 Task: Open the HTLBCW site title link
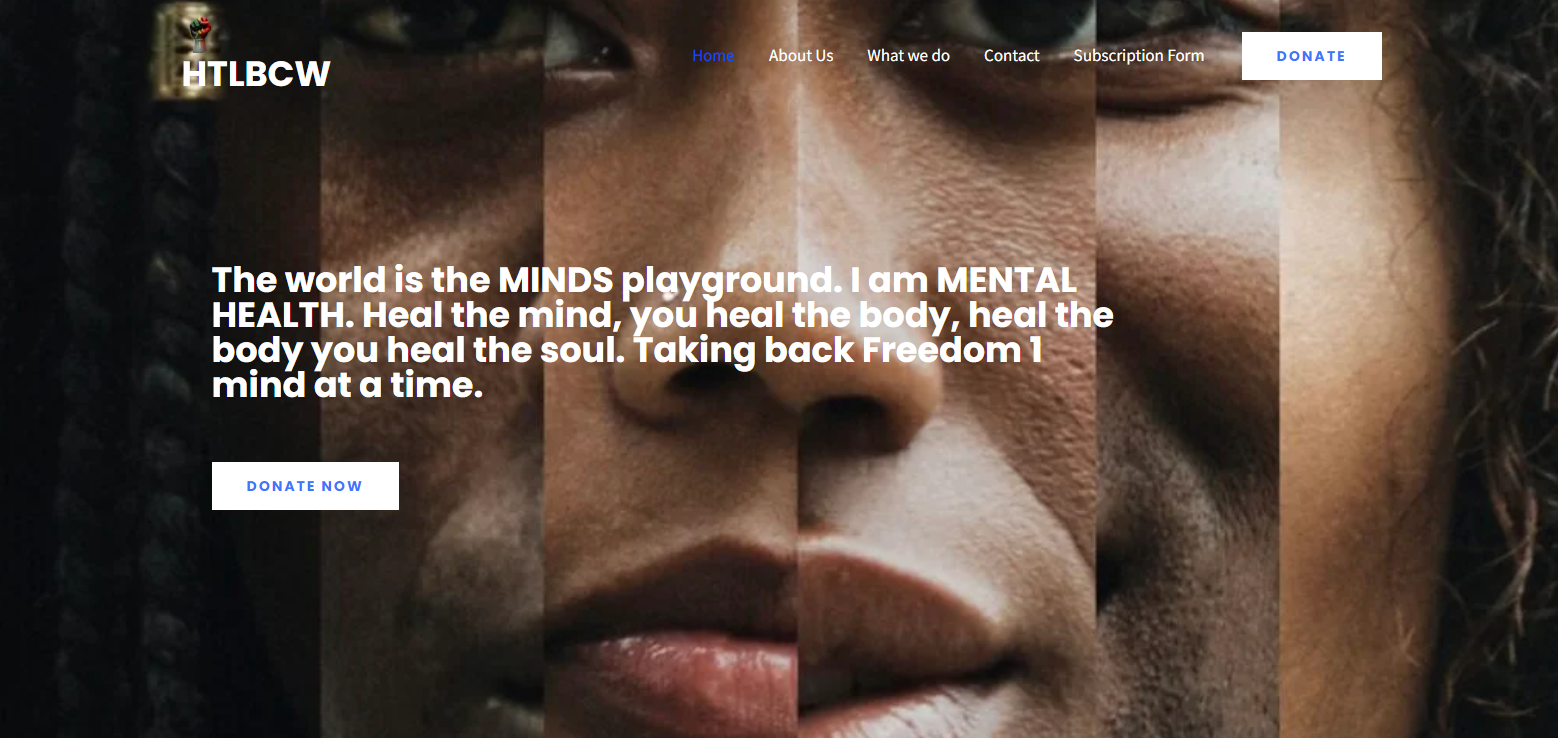[x=256, y=74]
